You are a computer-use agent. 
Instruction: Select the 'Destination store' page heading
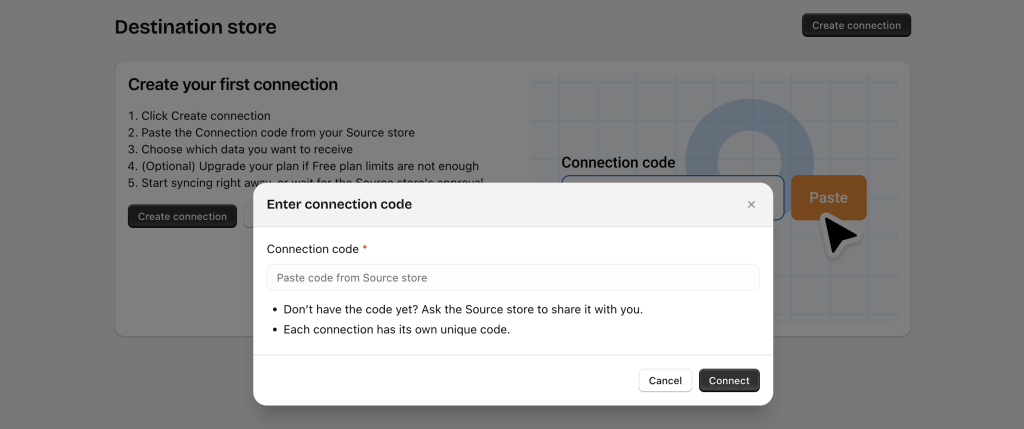(195, 27)
